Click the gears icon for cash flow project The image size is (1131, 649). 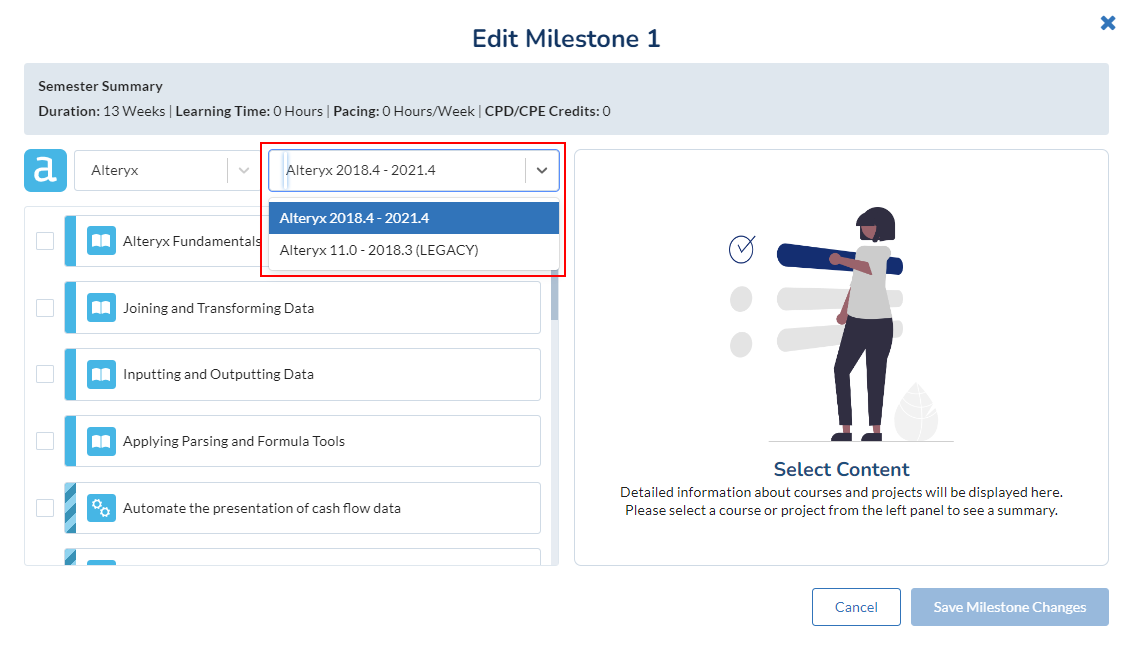[x=101, y=508]
